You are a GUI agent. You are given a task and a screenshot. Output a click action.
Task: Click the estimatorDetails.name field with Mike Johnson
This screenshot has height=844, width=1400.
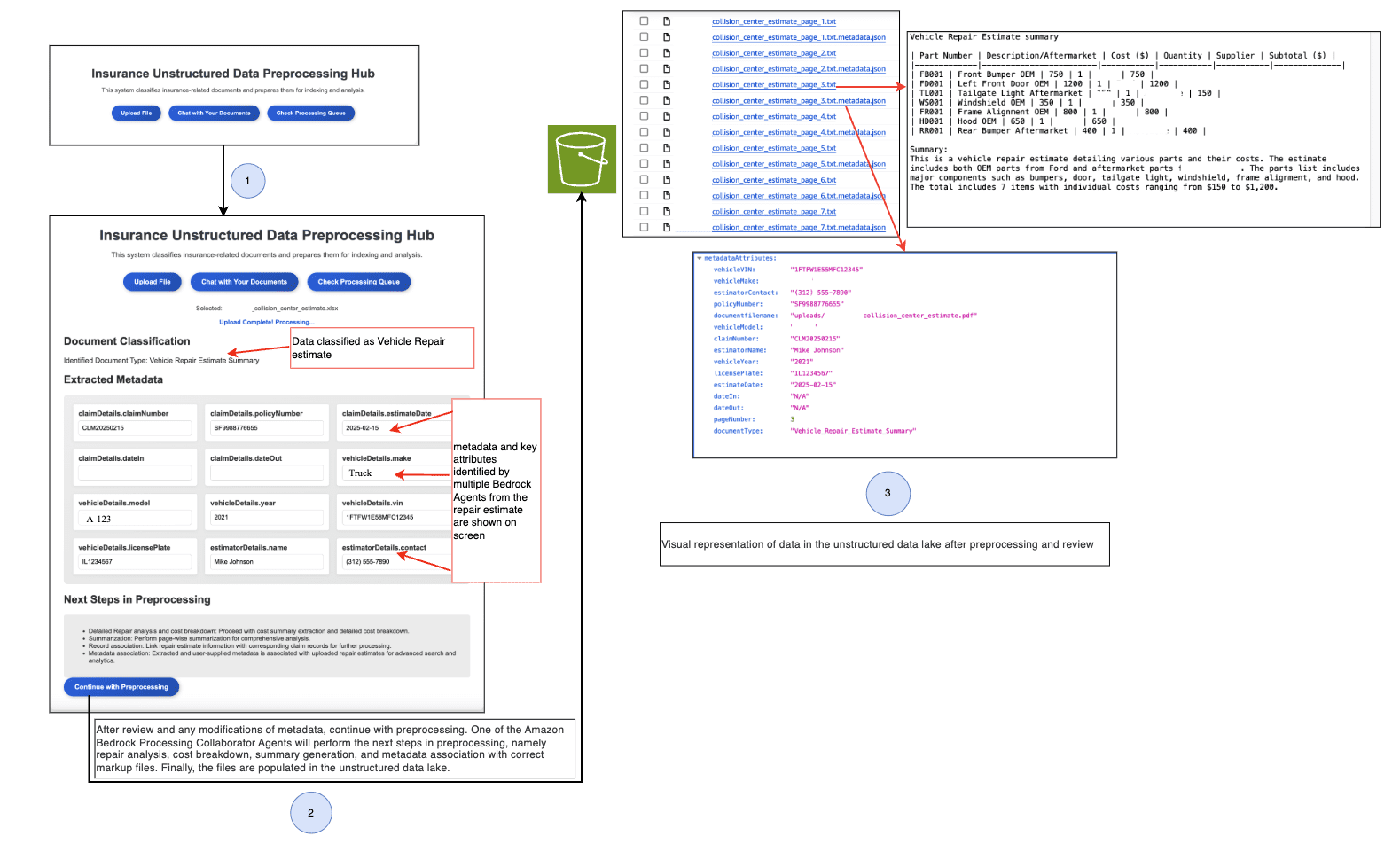point(266,562)
